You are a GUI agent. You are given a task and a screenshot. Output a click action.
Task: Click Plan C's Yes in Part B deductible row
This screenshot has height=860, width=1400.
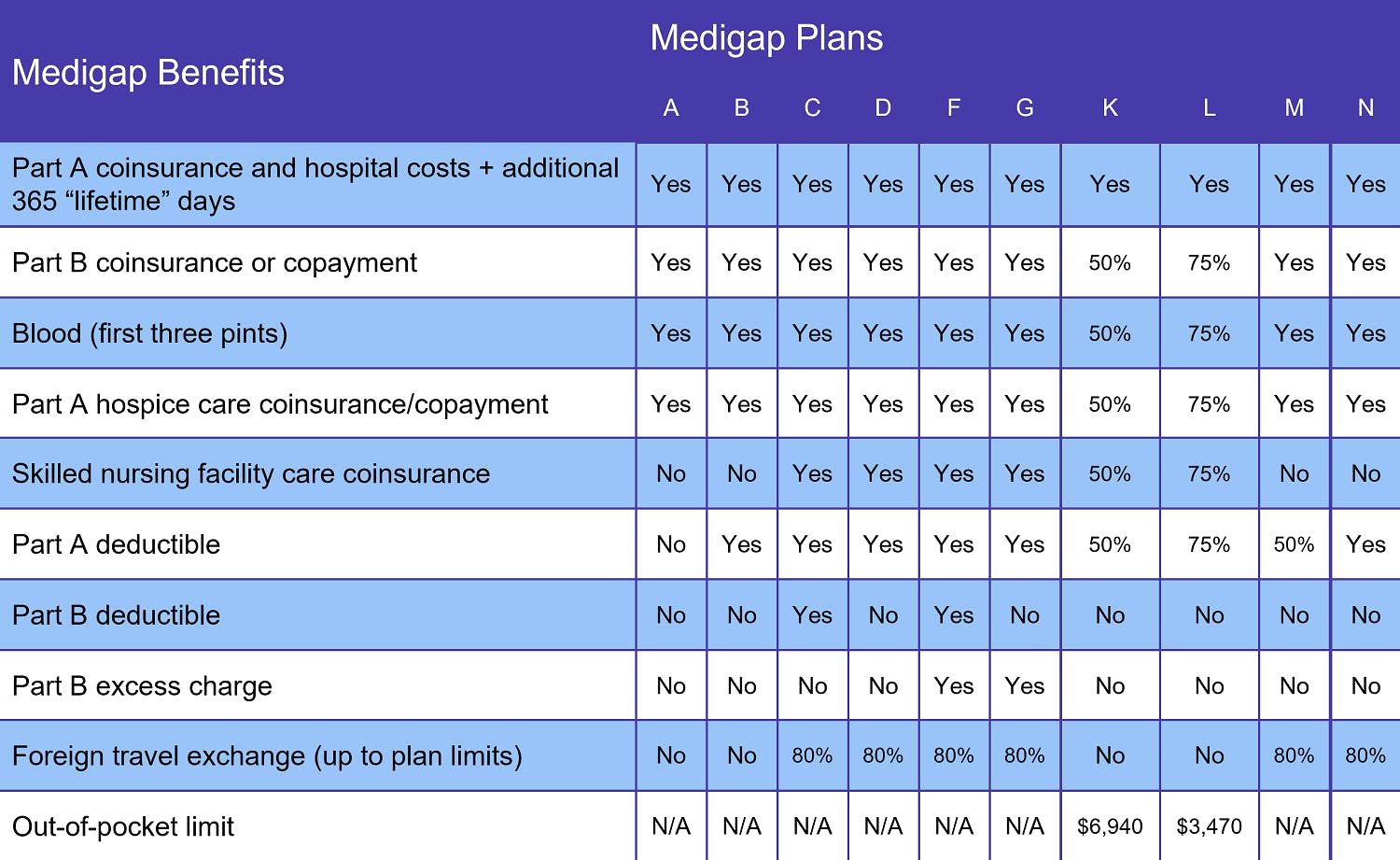(812, 615)
